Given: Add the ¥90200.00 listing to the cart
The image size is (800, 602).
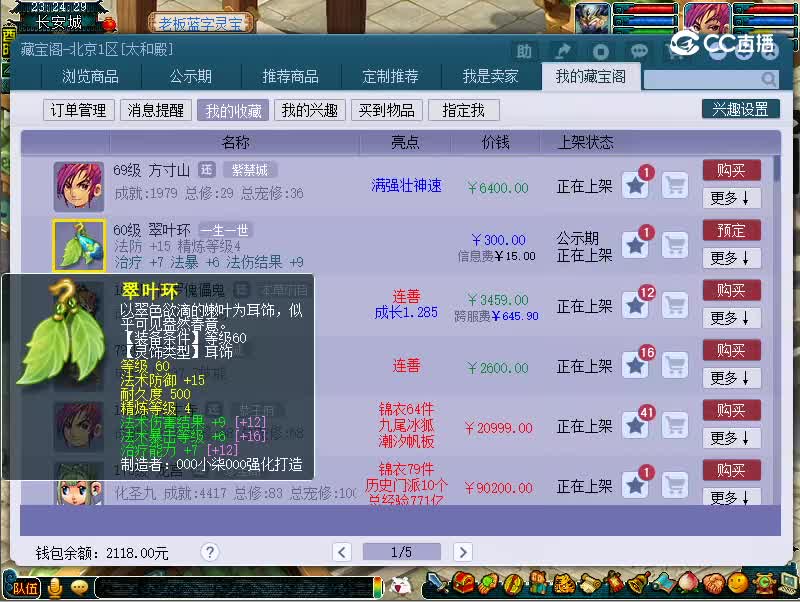Looking at the screenshot, I should pos(675,485).
